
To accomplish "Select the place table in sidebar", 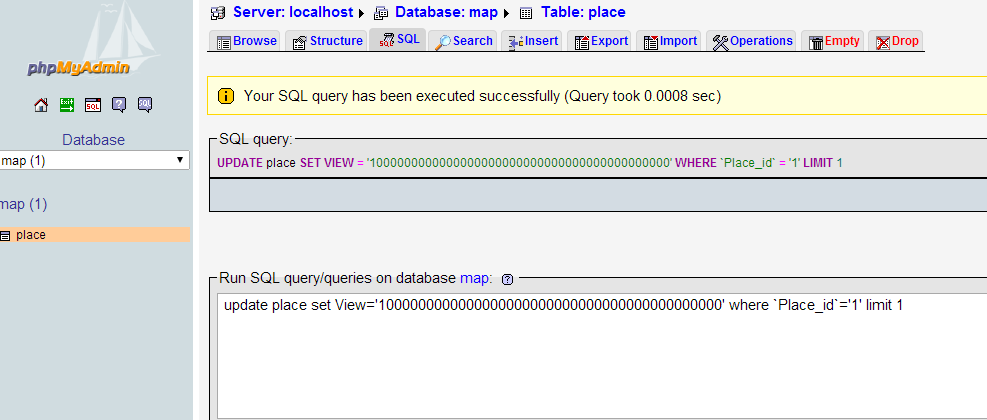I will (31, 235).
